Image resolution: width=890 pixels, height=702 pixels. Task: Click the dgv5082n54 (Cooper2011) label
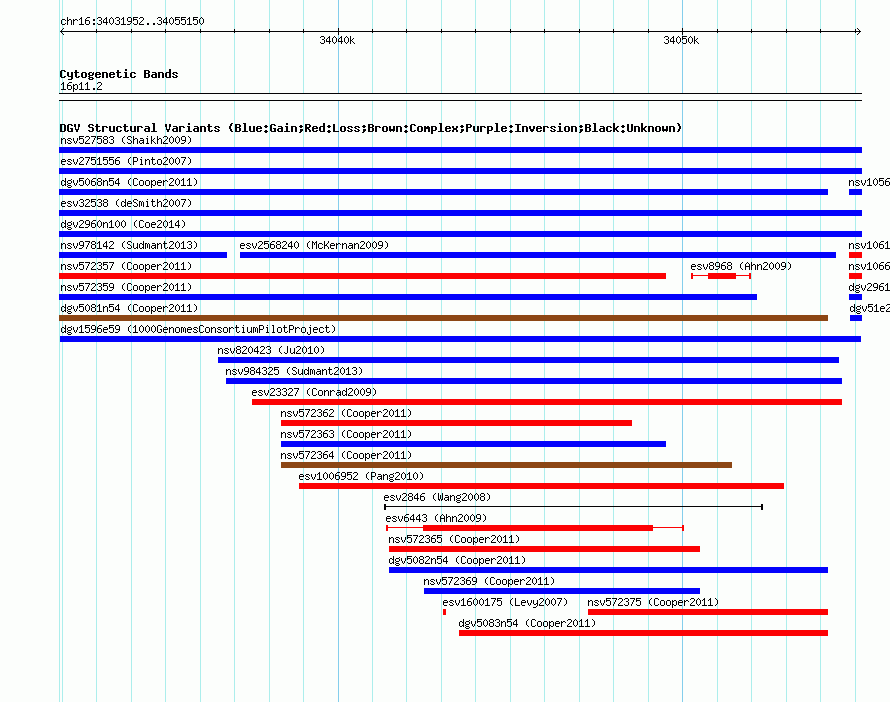coord(457,560)
